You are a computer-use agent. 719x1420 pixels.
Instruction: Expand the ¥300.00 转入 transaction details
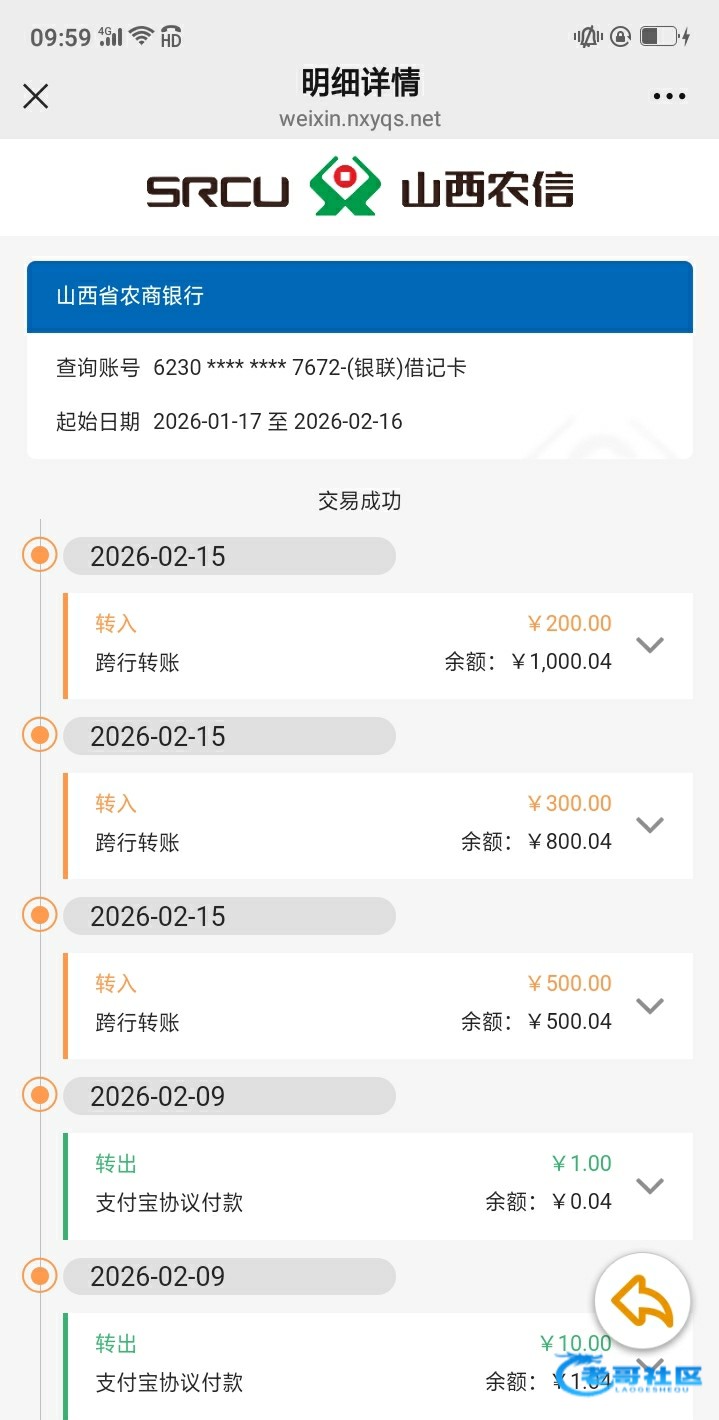point(650,825)
